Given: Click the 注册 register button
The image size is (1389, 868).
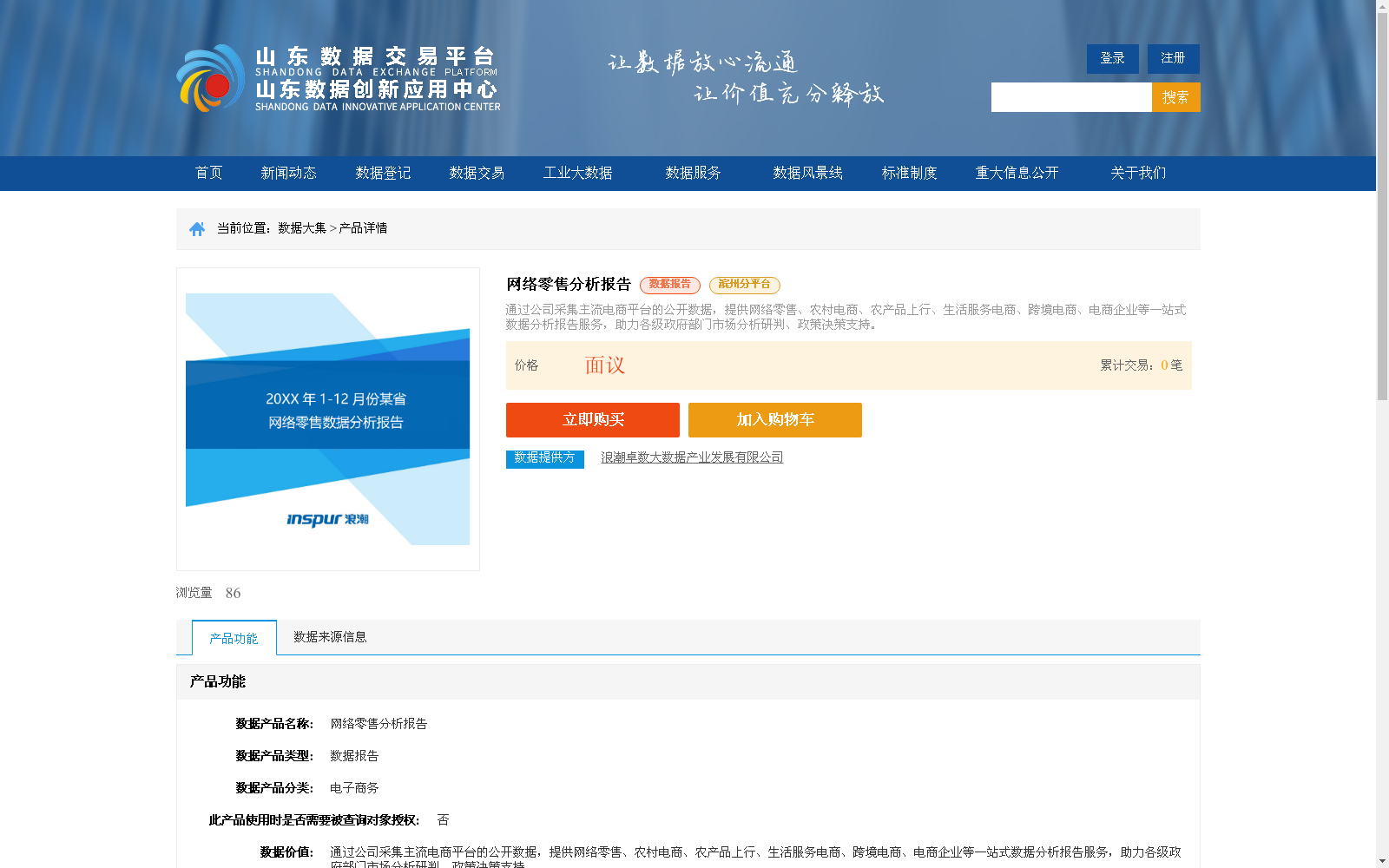Looking at the screenshot, I should pyautogui.click(x=1173, y=58).
